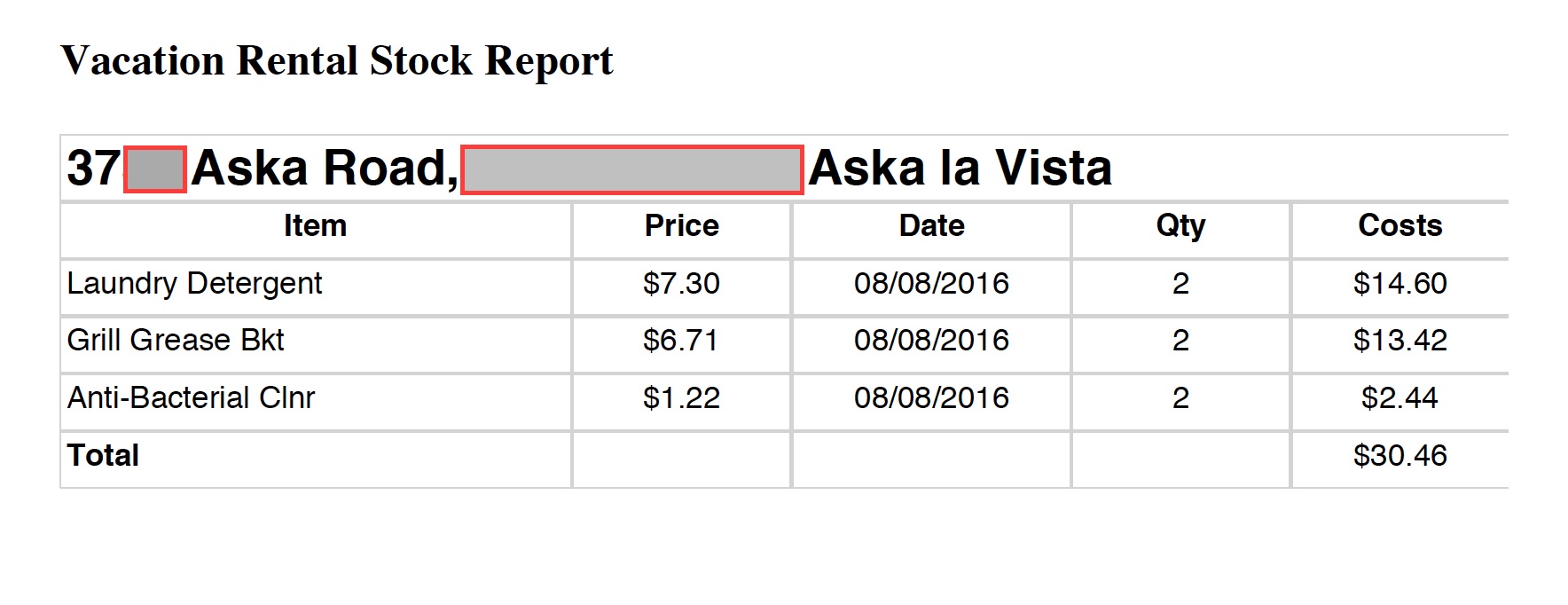Image resolution: width=1568 pixels, height=605 pixels.
Task: Click the Laundry Detergent date 08/08/2016
Action: (x=931, y=284)
